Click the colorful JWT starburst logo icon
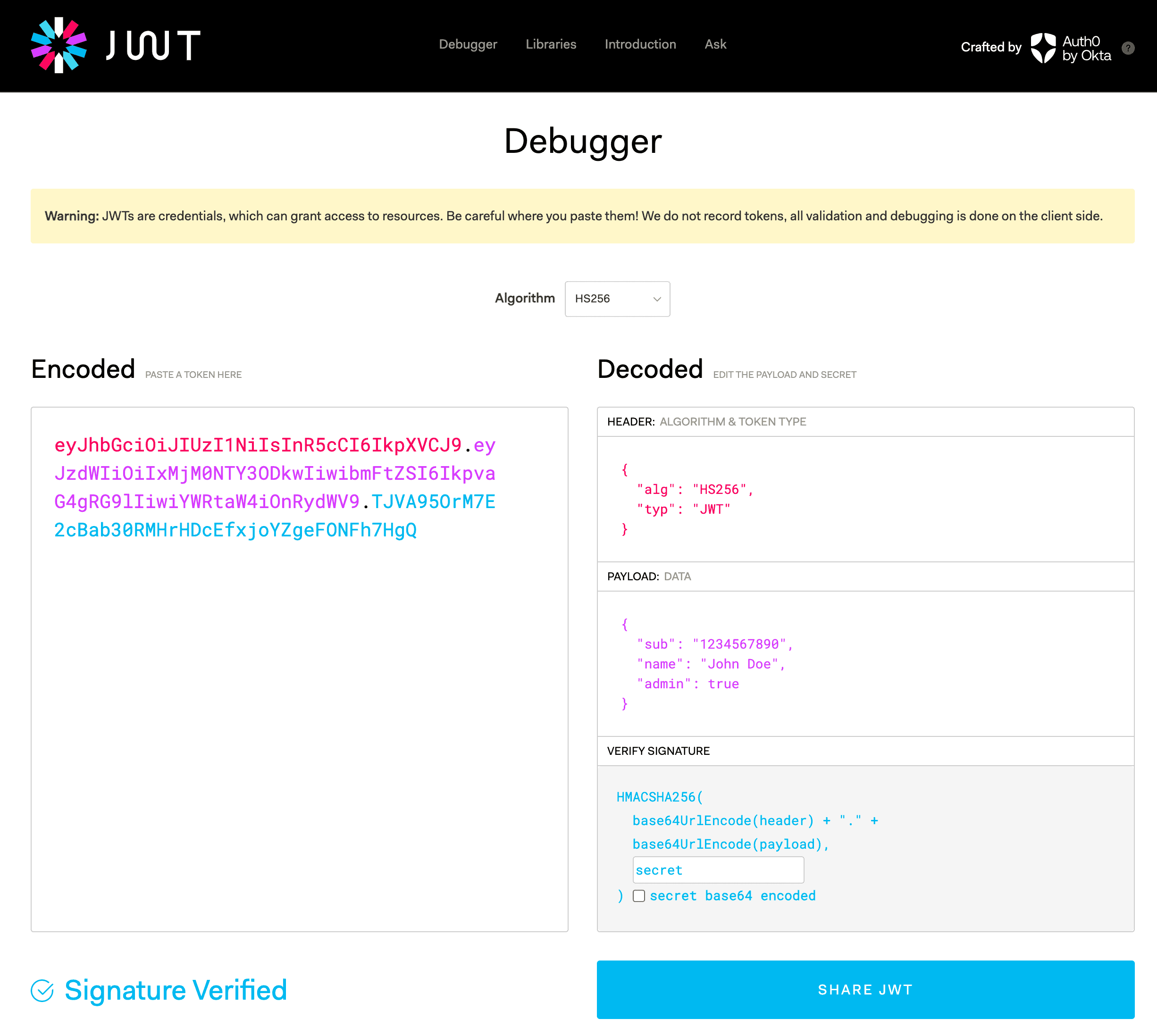The height and width of the screenshot is (1036, 1157). (x=59, y=45)
